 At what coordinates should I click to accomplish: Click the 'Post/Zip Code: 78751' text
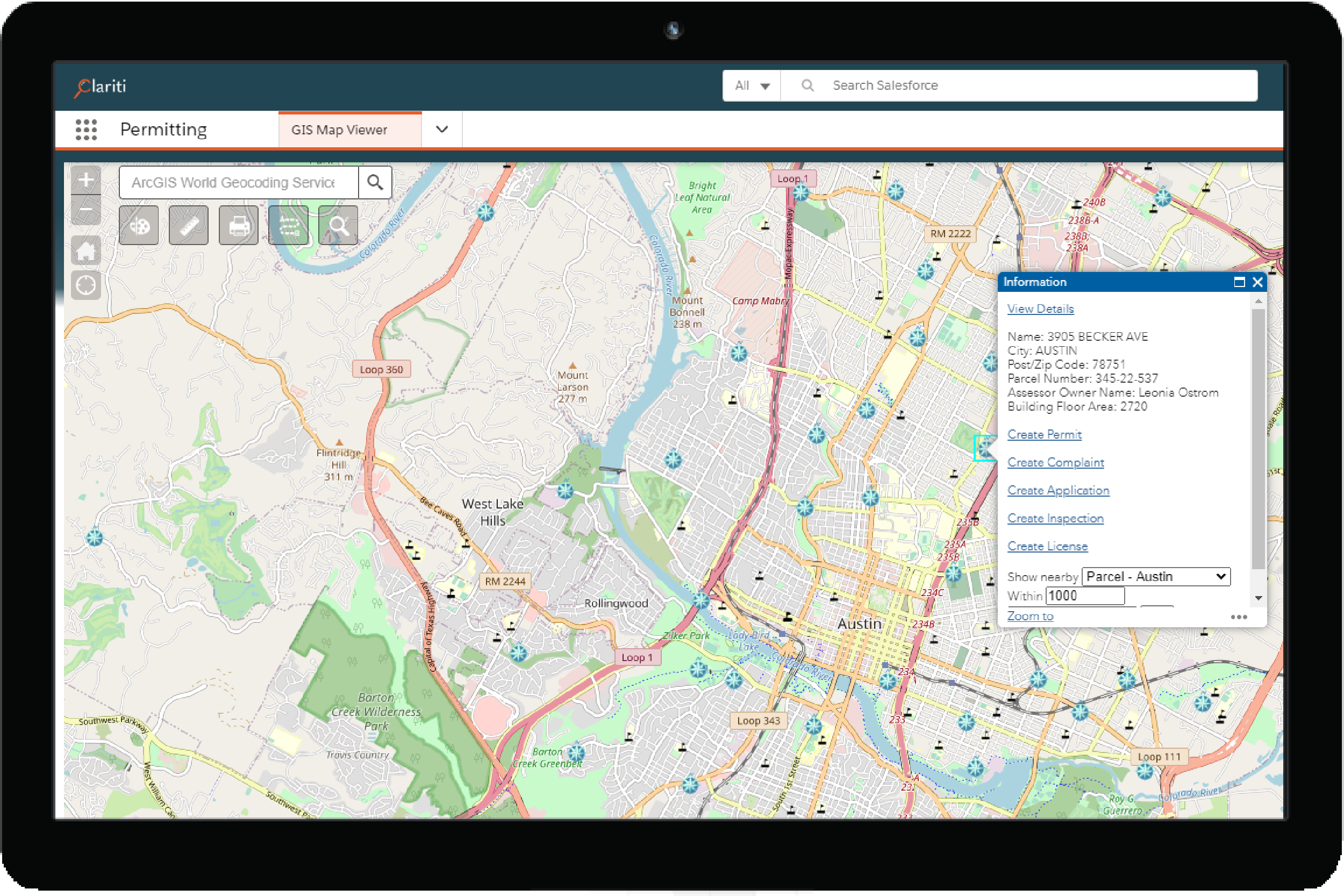click(1066, 364)
